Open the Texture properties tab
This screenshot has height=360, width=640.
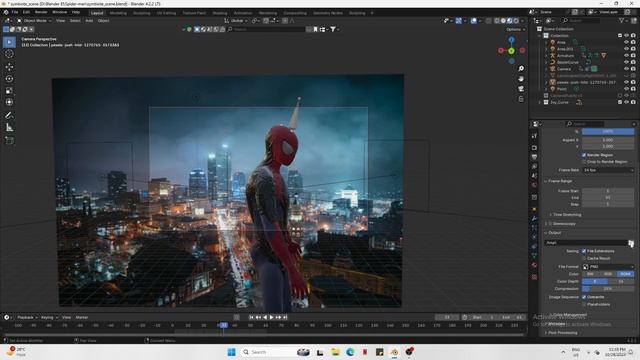(x=534, y=277)
